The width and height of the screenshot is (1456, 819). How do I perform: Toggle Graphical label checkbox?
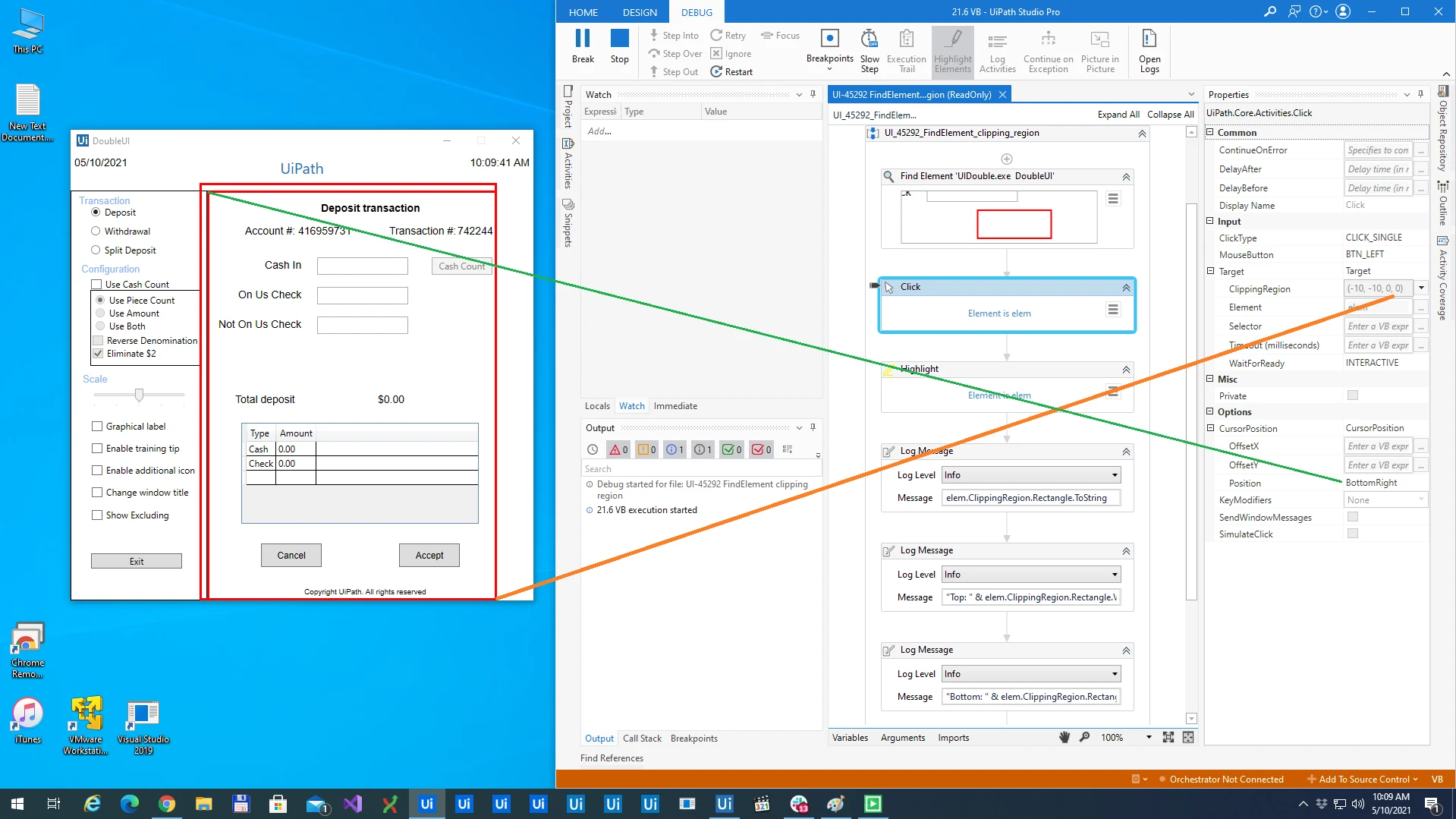[97, 427]
